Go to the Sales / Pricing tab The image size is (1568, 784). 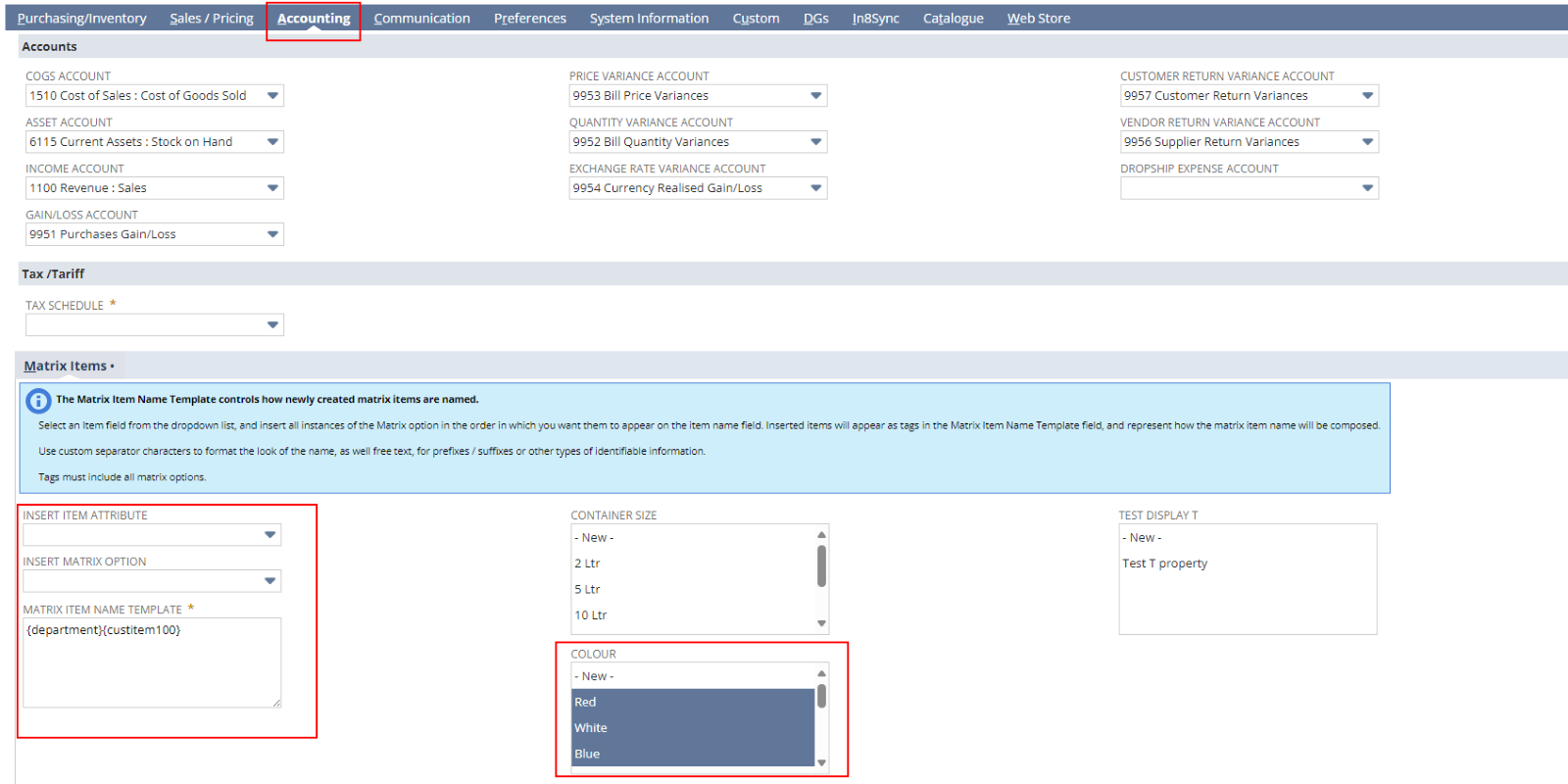click(211, 19)
